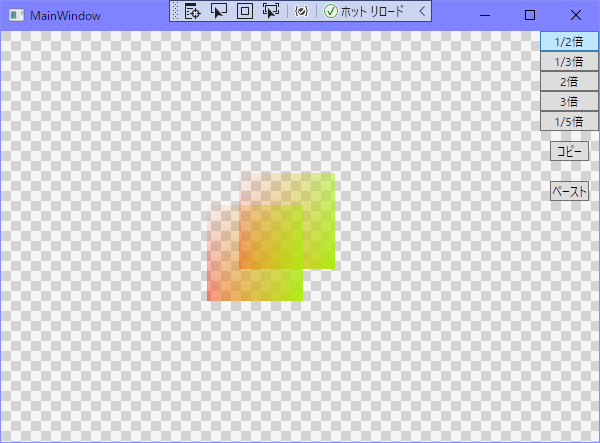The width and height of the screenshot is (600, 443).
Task: Click the 3倍 scale button
Action: tap(569, 101)
